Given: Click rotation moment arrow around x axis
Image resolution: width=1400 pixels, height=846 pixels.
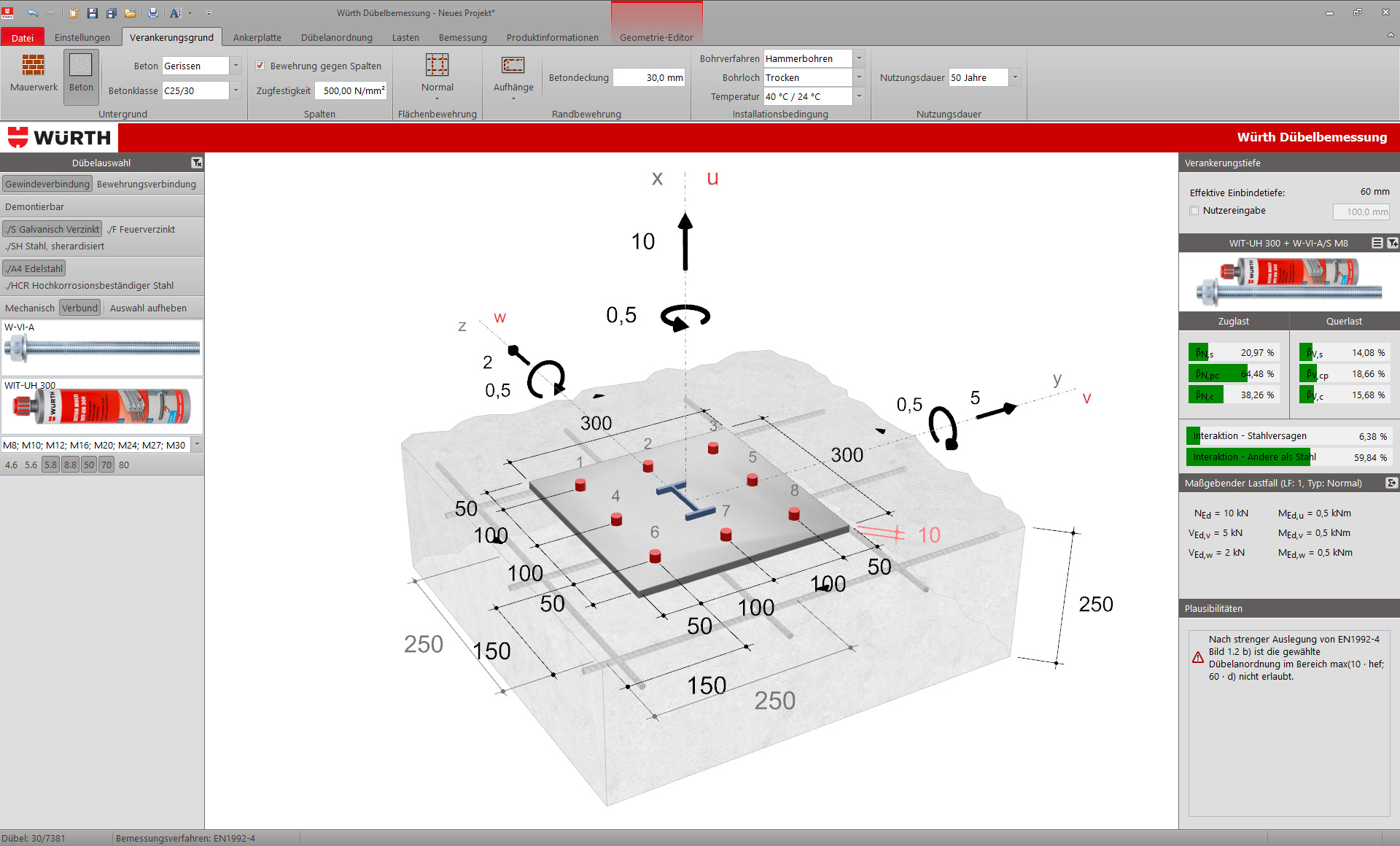Looking at the screenshot, I should [x=685, y=317].
